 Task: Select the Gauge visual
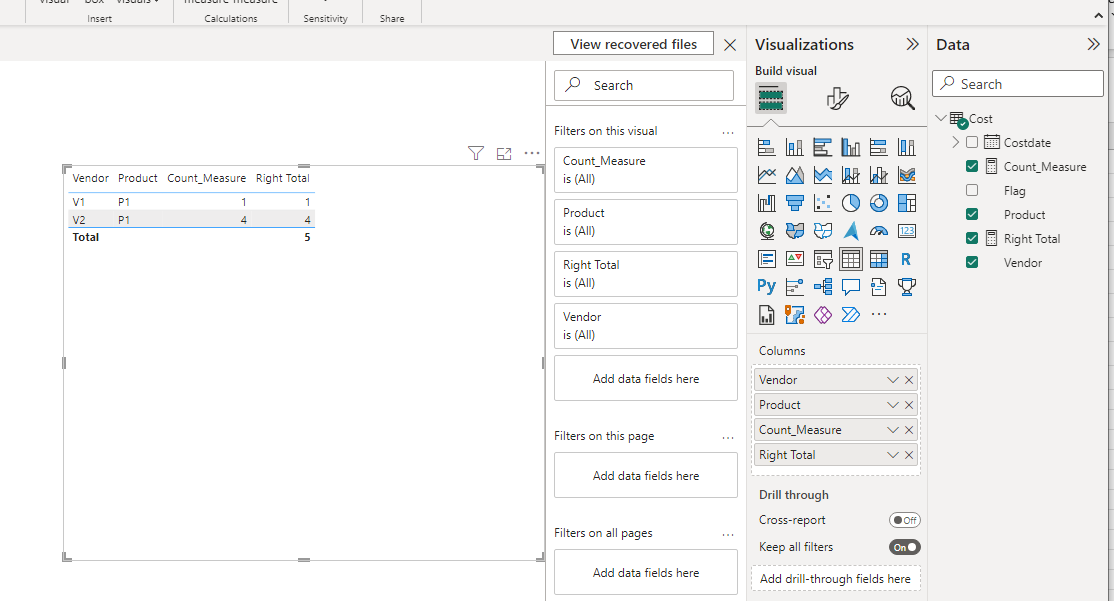point(879,231)
